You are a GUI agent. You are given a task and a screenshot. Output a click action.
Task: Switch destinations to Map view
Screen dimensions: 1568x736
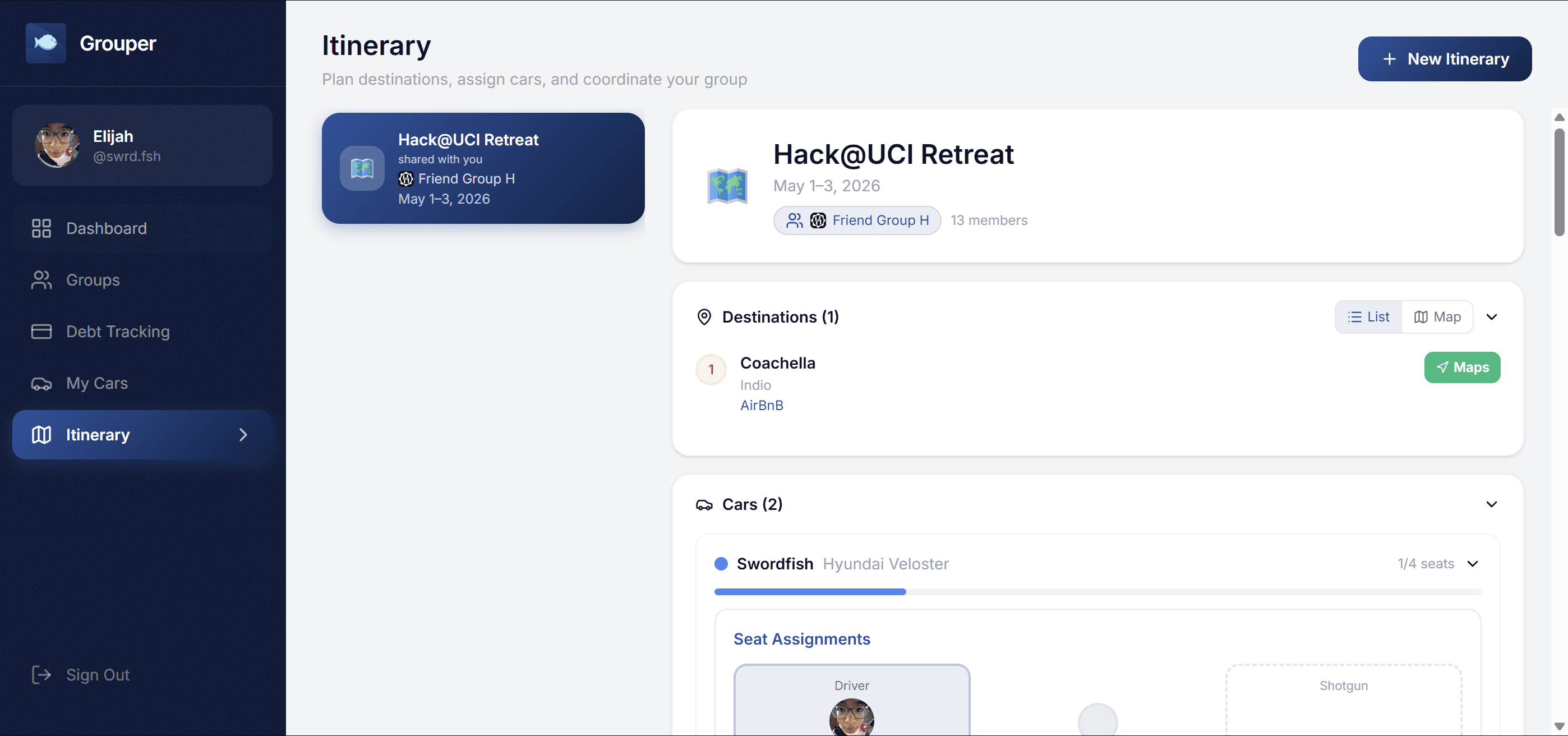(1437, 316)
